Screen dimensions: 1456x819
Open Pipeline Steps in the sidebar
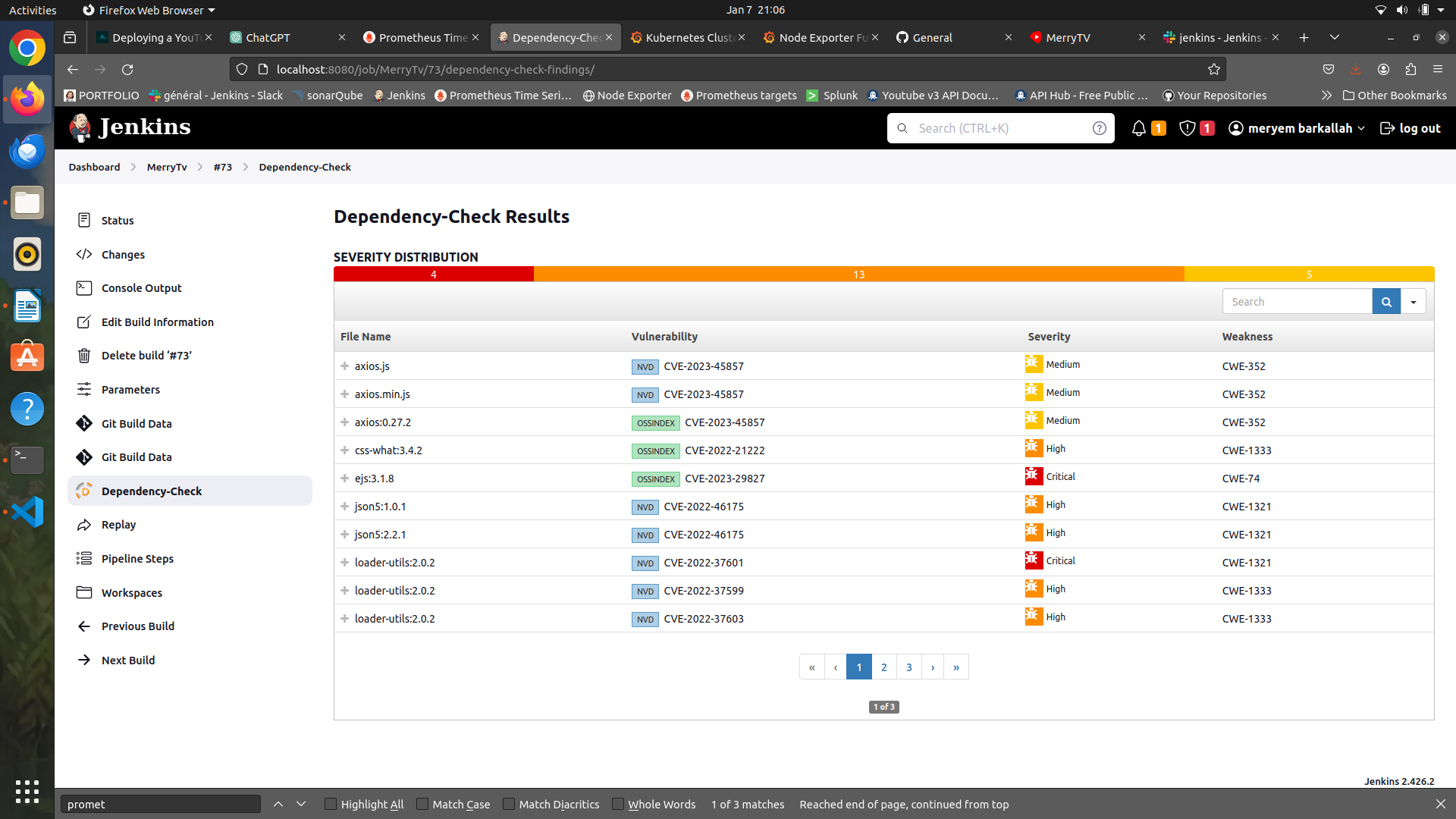pos(137,559)
